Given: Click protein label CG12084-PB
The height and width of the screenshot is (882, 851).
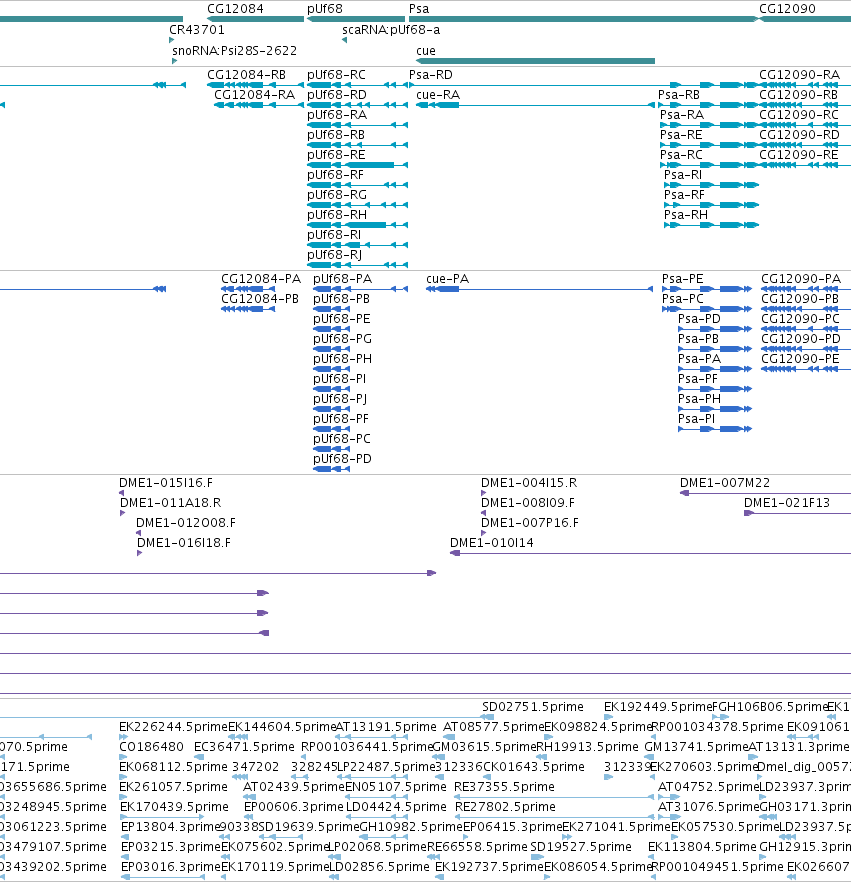Looking at the screenshot, I should [260, 299].
